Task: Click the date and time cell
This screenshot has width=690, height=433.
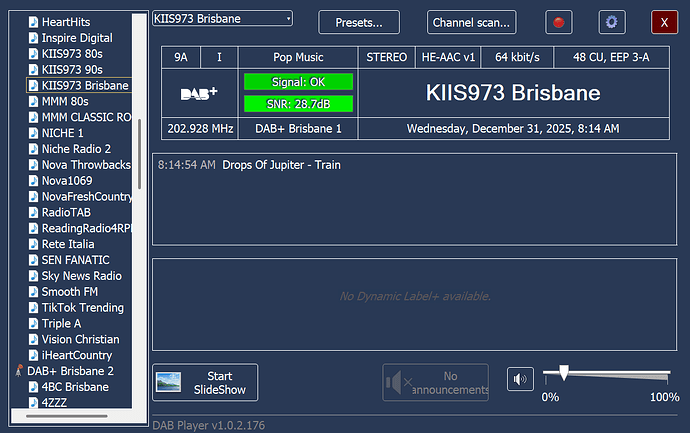Action: click(513, 128)
